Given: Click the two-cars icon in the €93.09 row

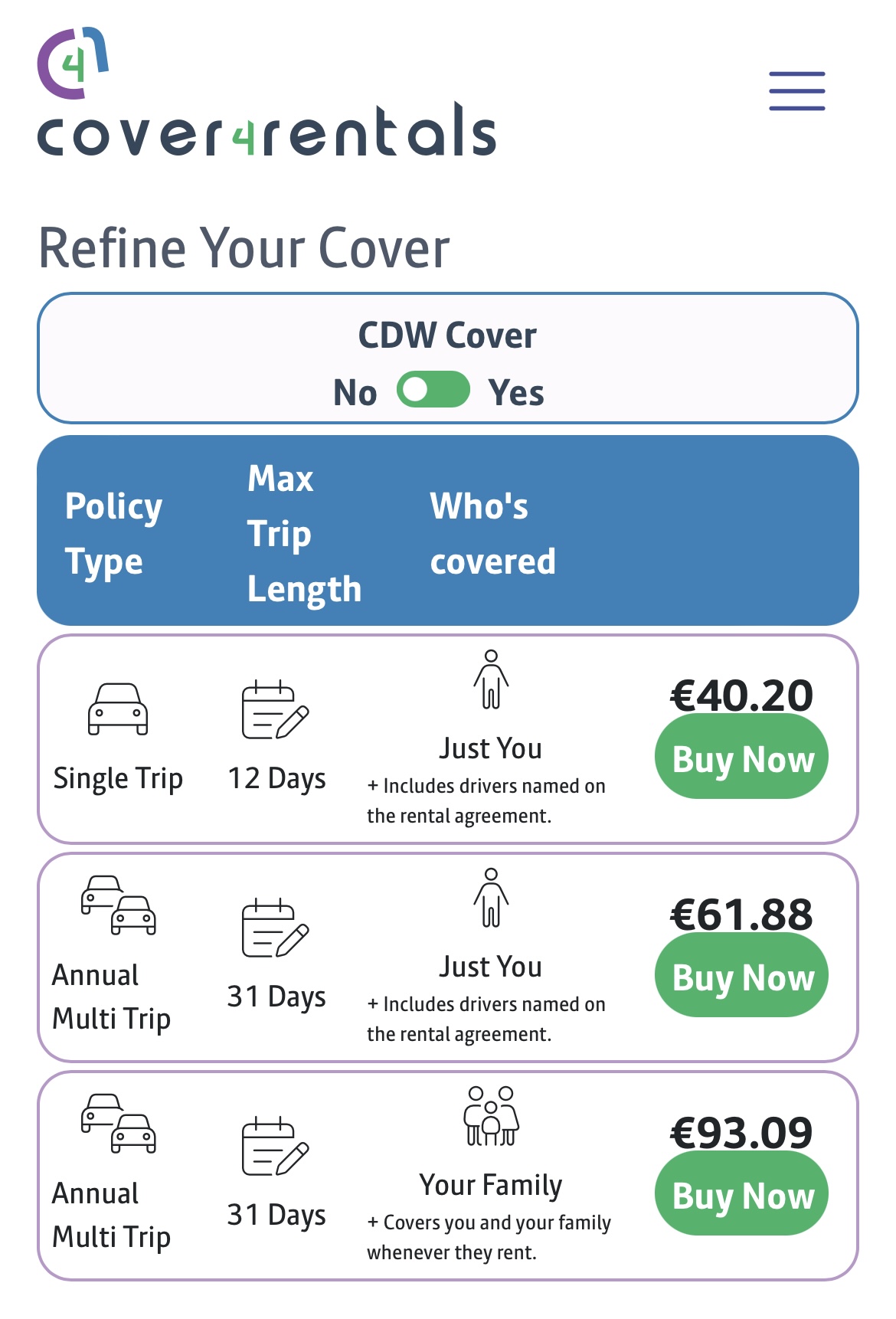Looking at the screenshot, I should coord(119,1123).
